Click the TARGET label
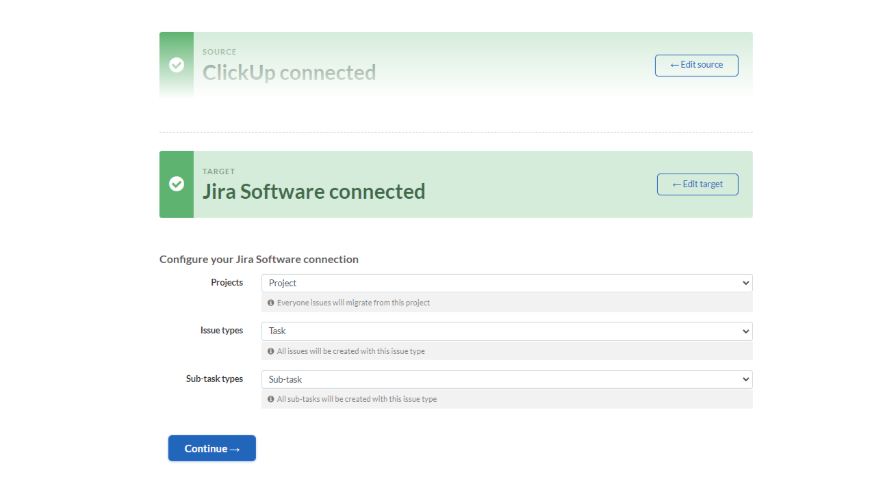 [219, 172]
